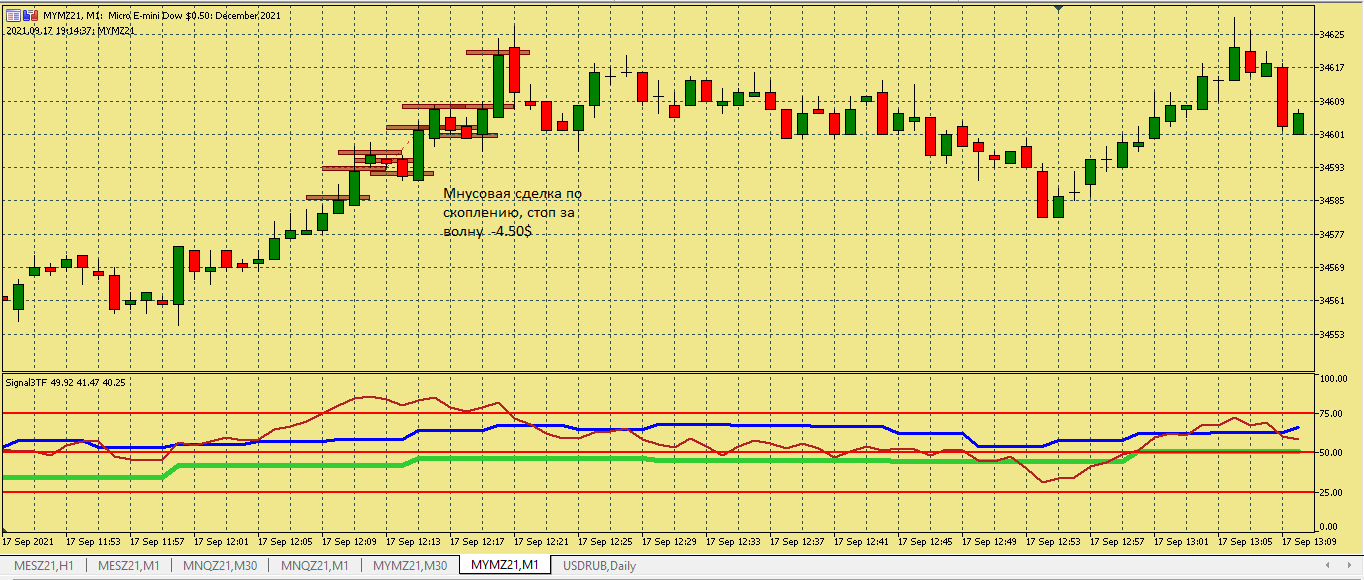The image size is (1364, 580).
Task: Select the MYMZ21,M1 chart tab
Action: [x=505, y=566]
